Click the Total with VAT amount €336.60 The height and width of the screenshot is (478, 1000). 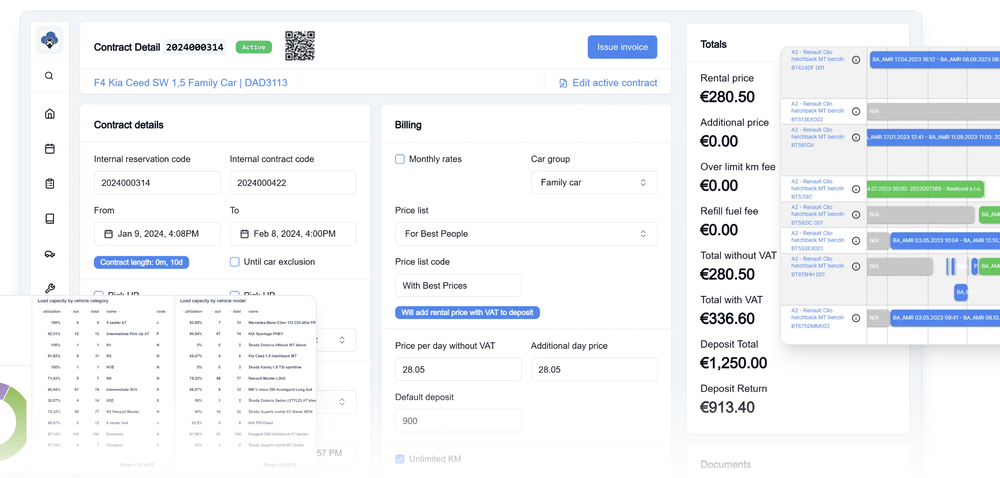point(728,319)
